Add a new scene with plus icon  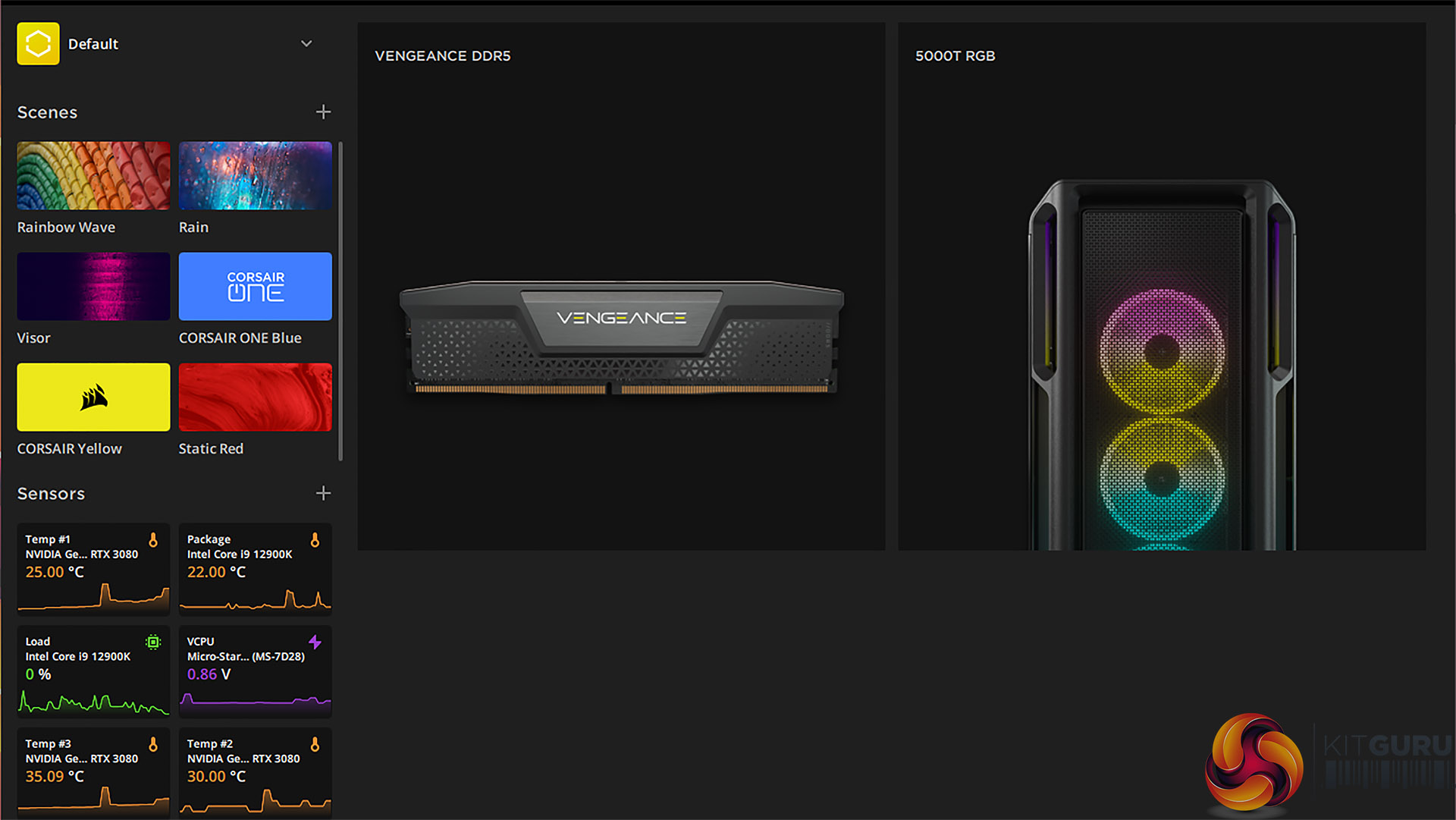point(323,112)
